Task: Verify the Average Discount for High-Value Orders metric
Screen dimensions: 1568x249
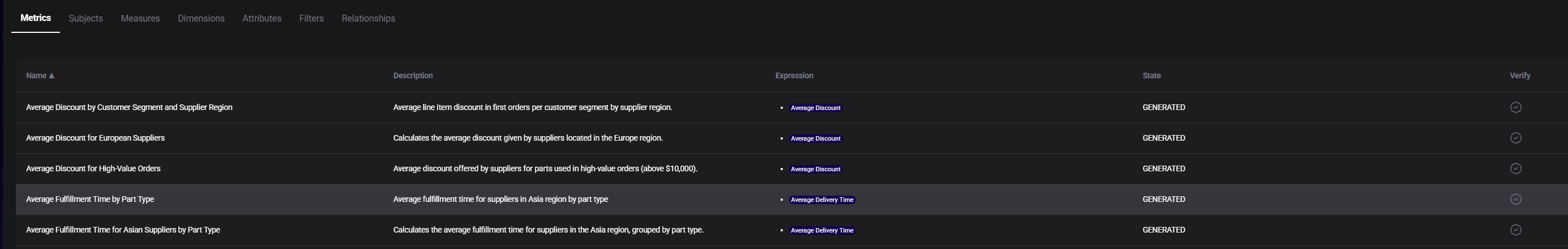Action: coord(1515,168)
